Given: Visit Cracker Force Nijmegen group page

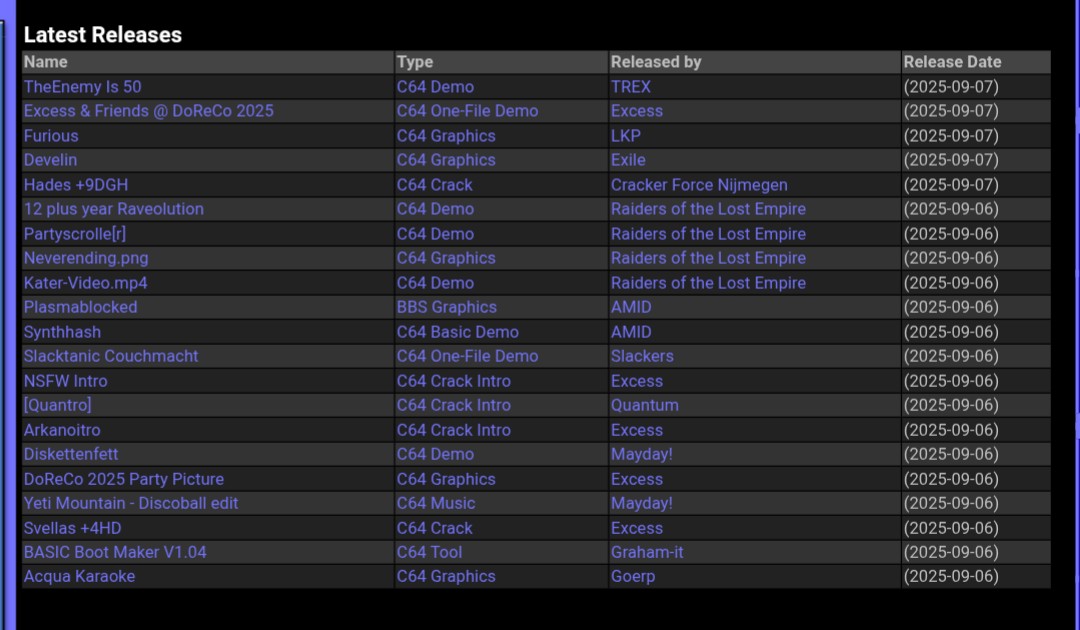Looking at the screenshot, I should (699, 185).
